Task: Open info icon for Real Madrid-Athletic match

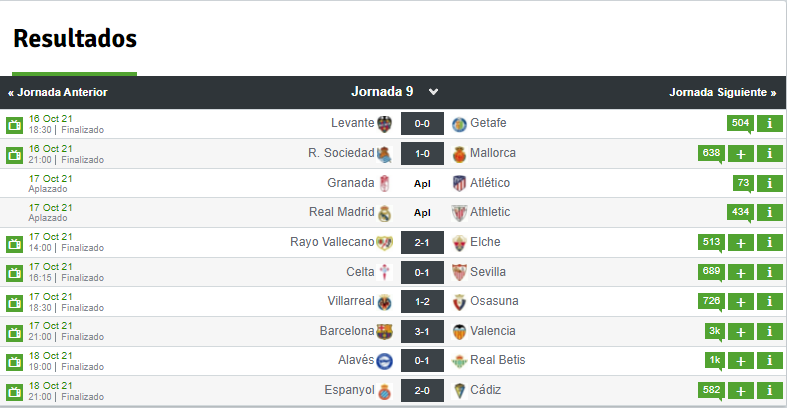Action: tap(769, 213)
